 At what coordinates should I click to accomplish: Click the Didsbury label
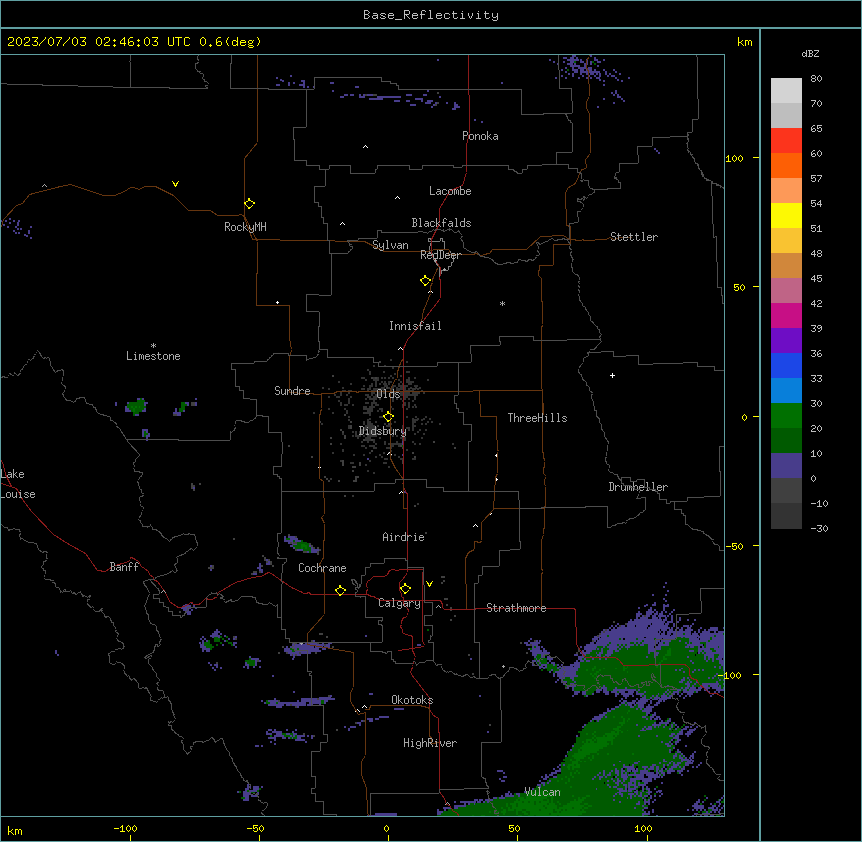[x=383, y=431]
